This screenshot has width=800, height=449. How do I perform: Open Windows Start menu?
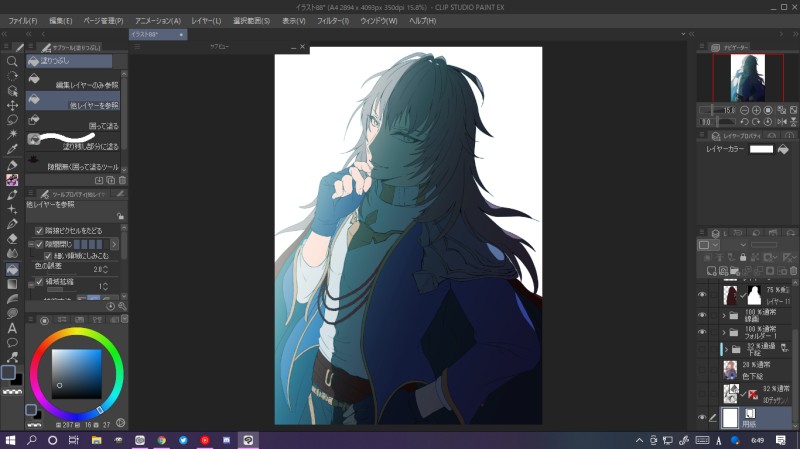[10, 440]
